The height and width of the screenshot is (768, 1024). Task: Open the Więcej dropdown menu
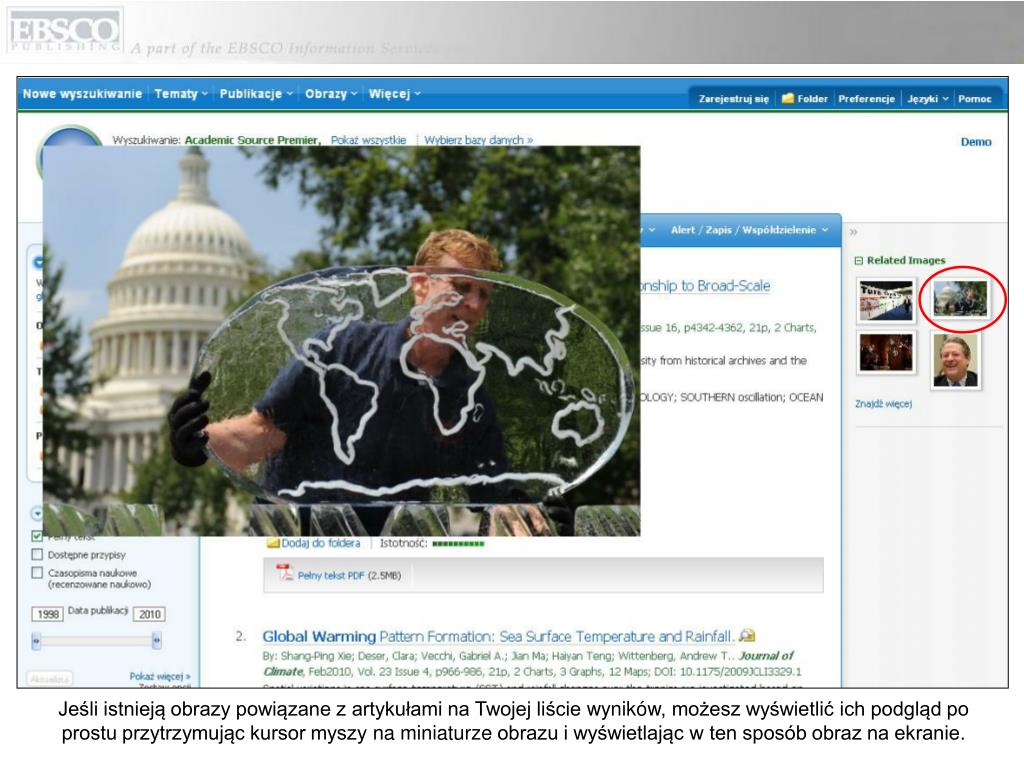394,93
